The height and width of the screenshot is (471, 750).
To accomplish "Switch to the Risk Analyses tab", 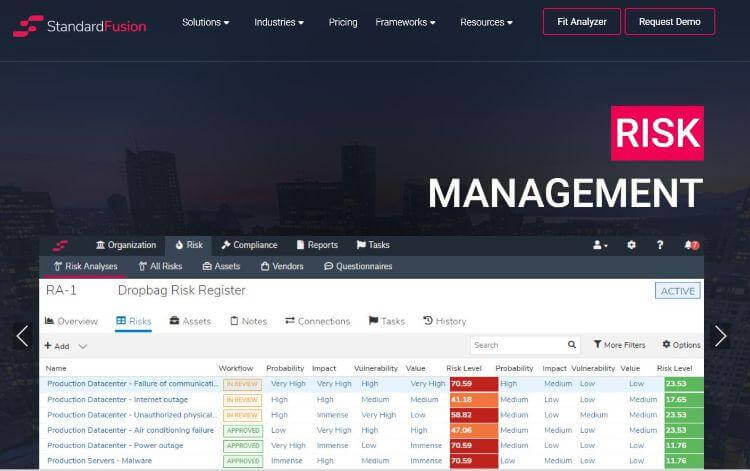I will (85, 266).
